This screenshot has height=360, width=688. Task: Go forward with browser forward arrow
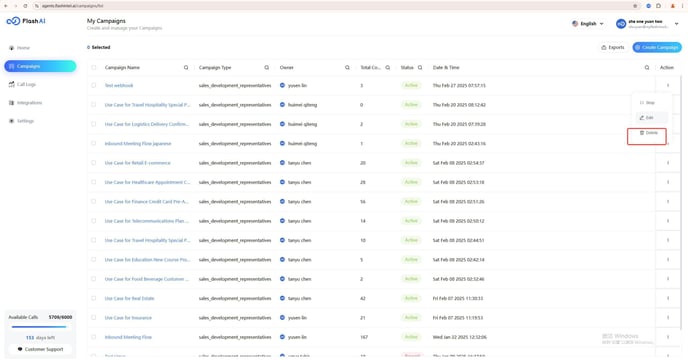(15, 6)
